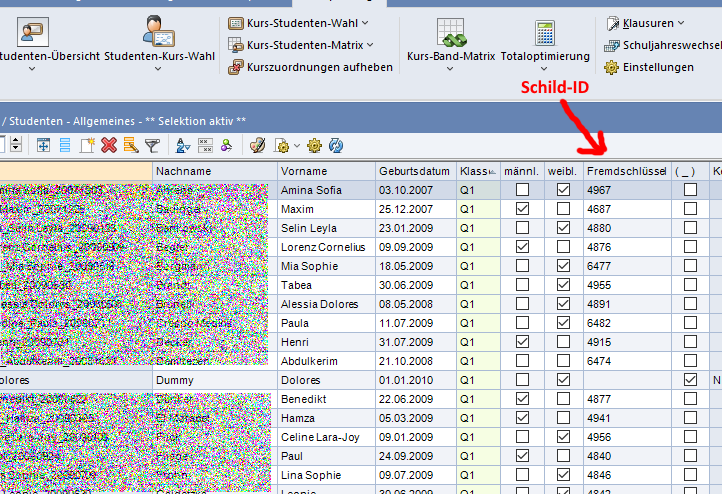Select the Vorname cell Lorenz Cornelius
The height and width of the screenshot is (494, 722).
pyautogui.click(x=326, y=247)
